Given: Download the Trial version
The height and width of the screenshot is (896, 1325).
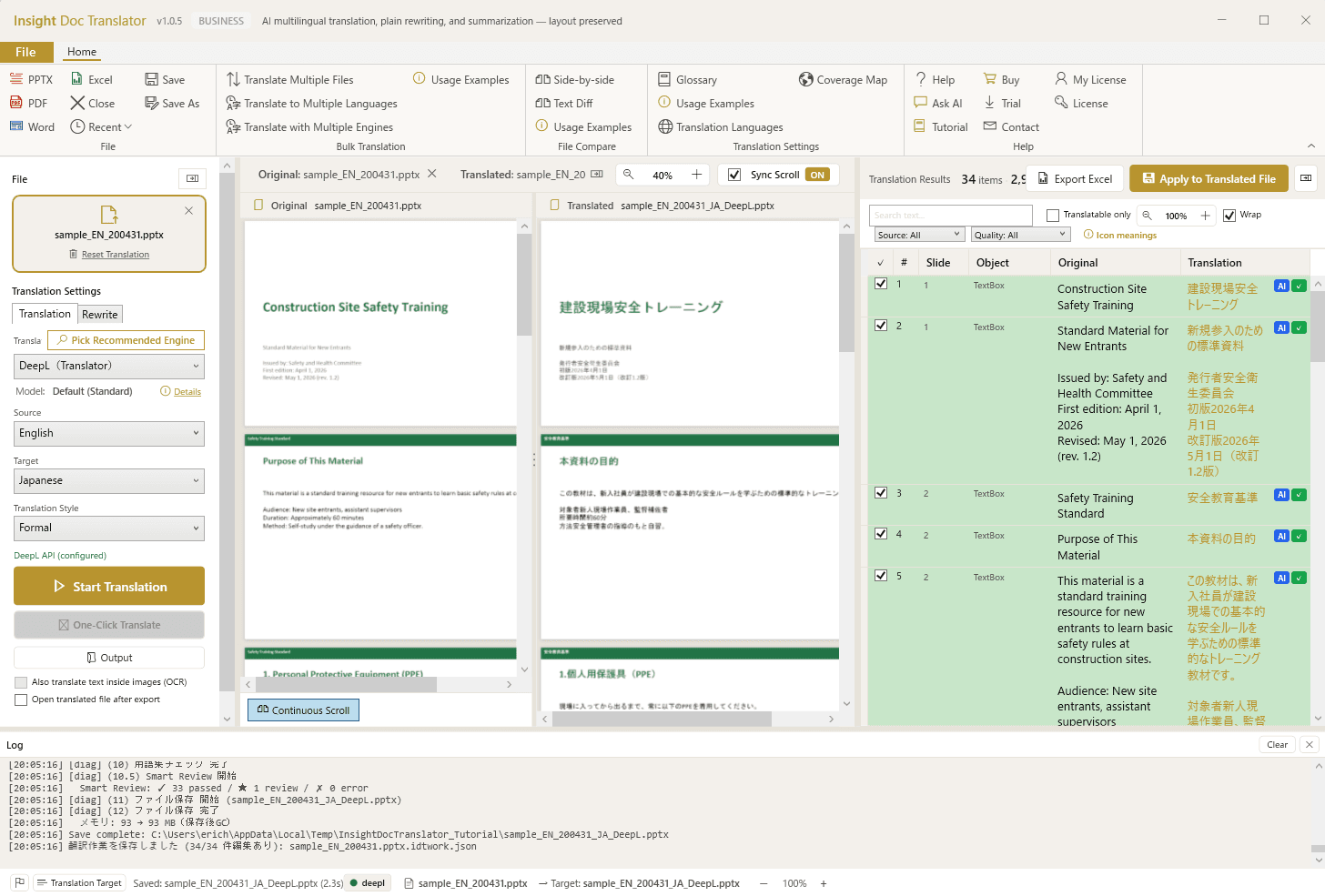Looking at the screenshot, I should coord(1002,103).
